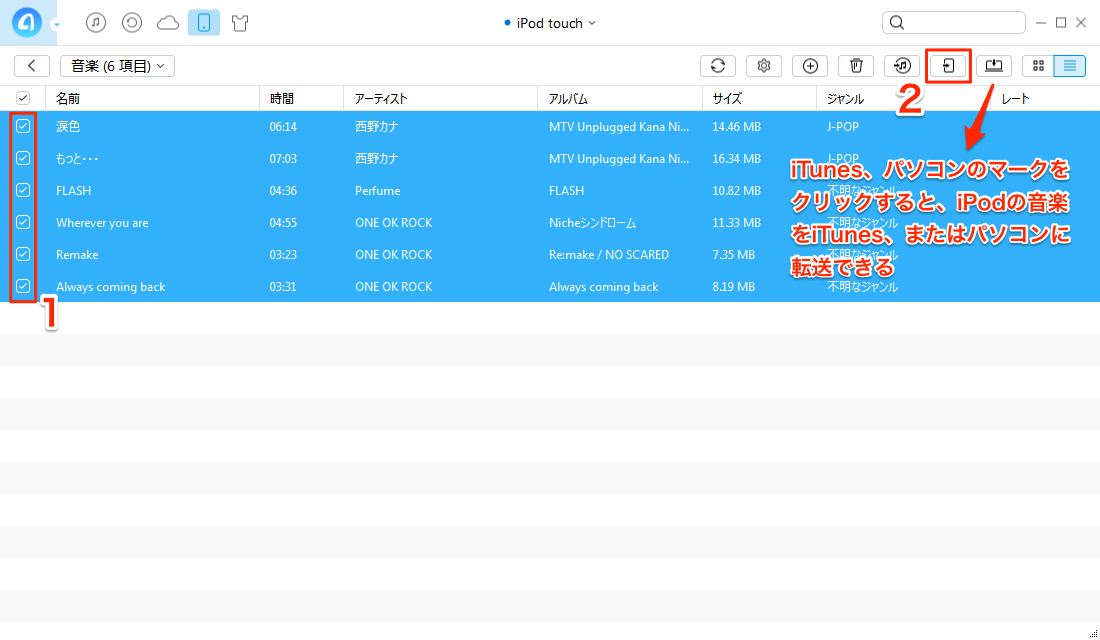Click the send to computer button
The image size is (1100, 640).
point(994,66)
